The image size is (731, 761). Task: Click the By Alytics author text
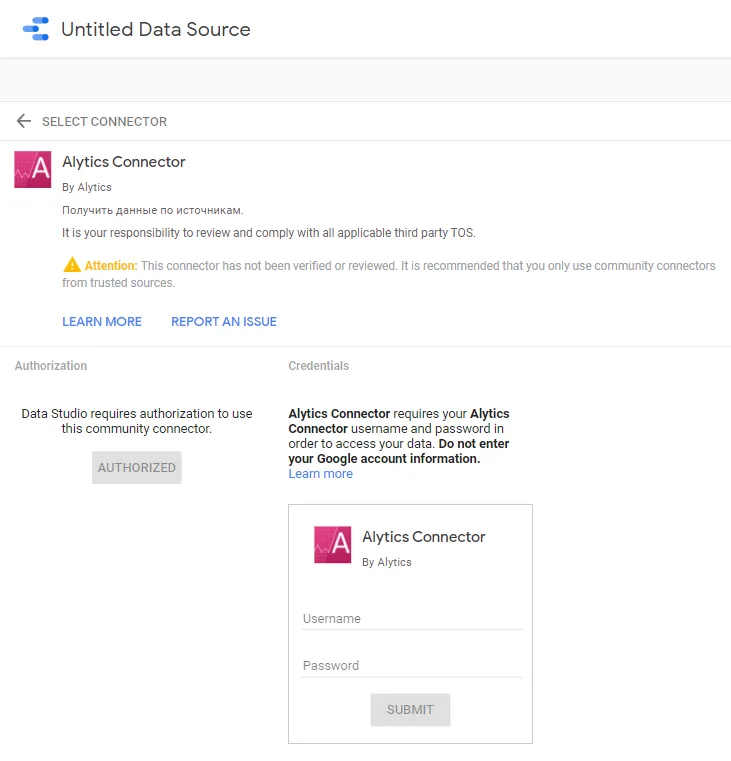[87, 187]
